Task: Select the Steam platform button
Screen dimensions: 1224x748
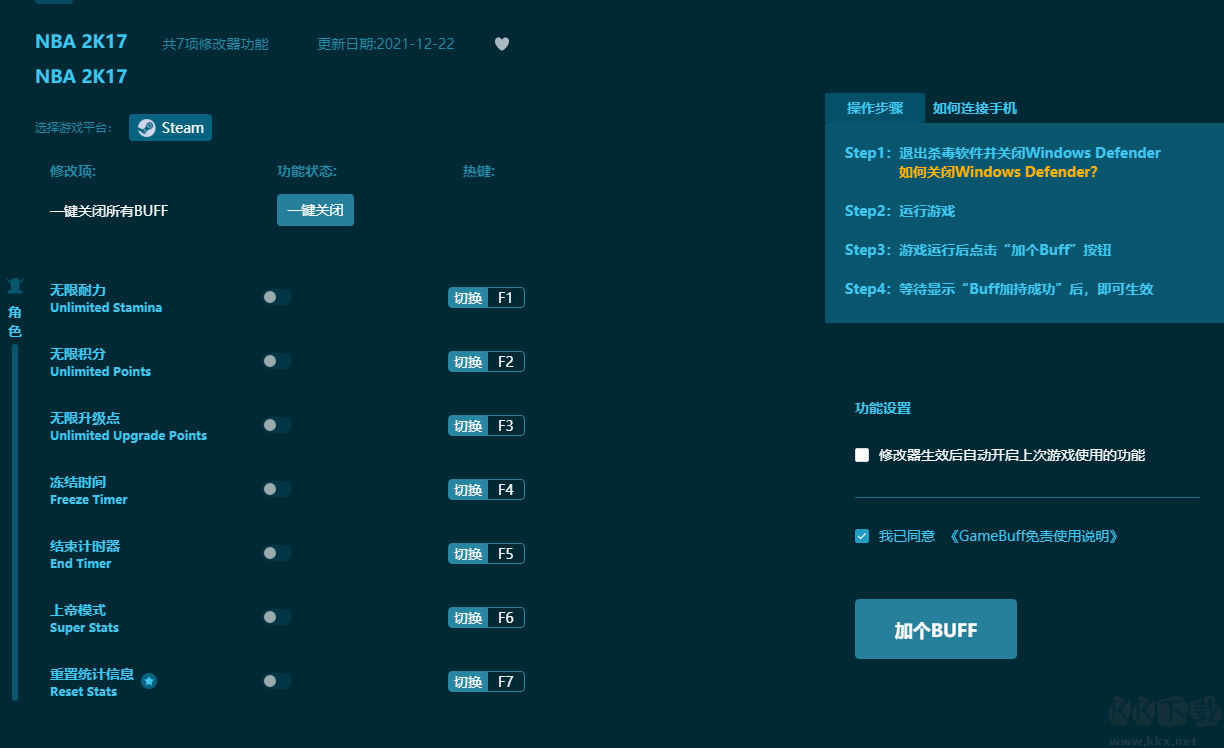Action: click(170, 128)
